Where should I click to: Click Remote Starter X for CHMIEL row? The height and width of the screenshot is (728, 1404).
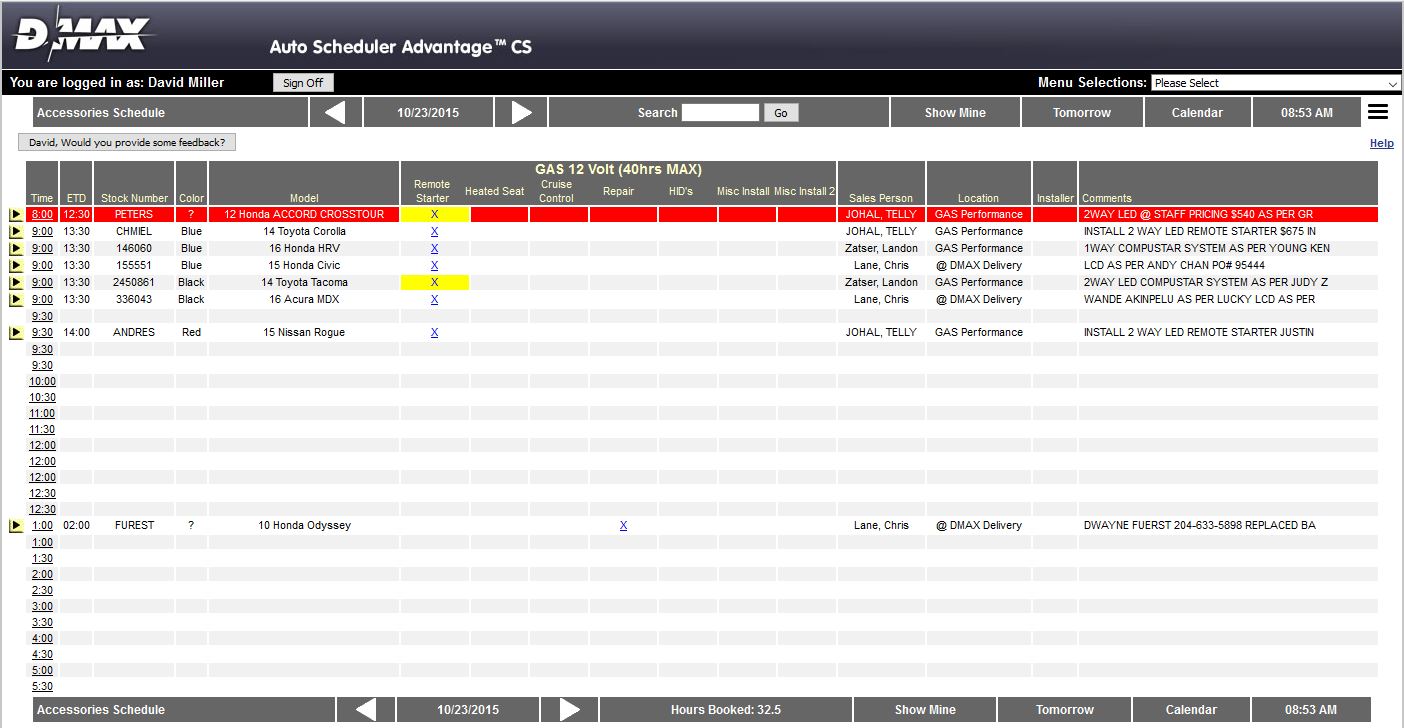point(434,231)
